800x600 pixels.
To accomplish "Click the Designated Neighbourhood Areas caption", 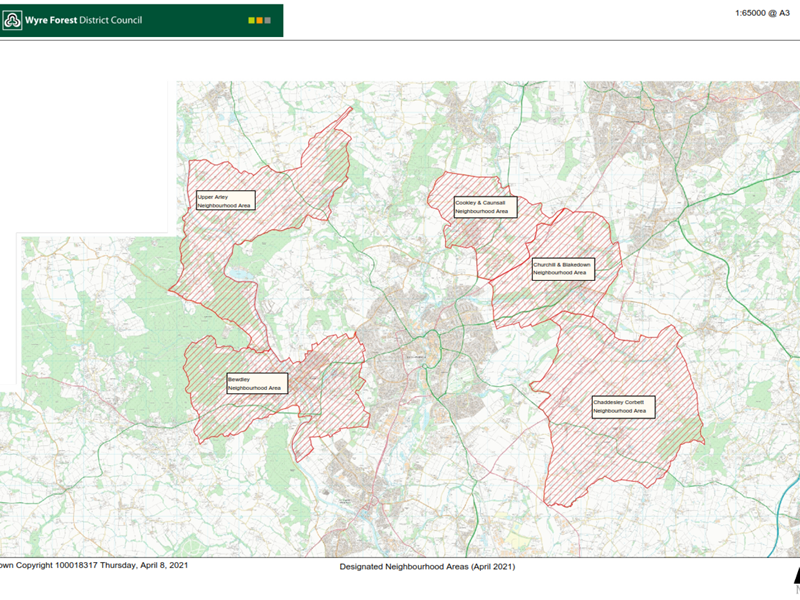I will pyautogui.click(x=428, y=567).
